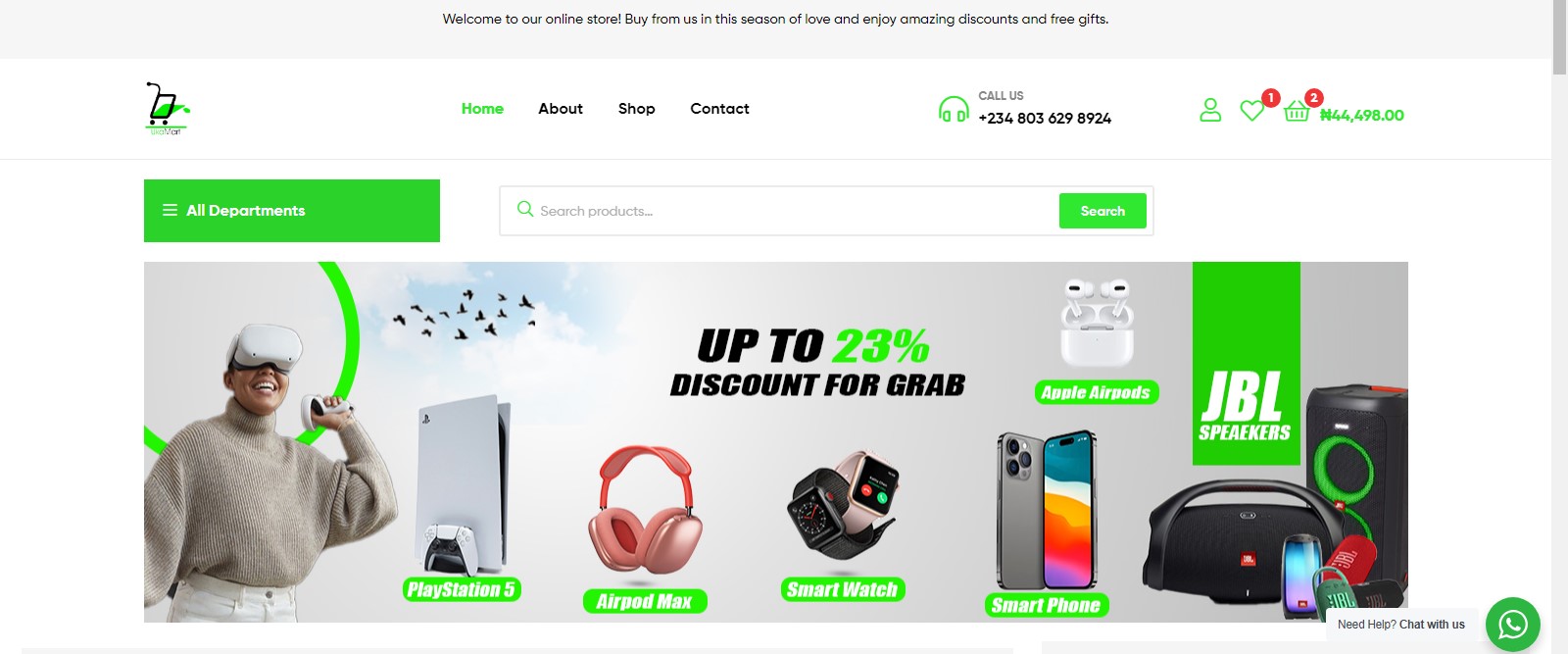Viewport: 1568px width, 654px height.
Task: Click the green Search button
Action: pos(1102,211)
